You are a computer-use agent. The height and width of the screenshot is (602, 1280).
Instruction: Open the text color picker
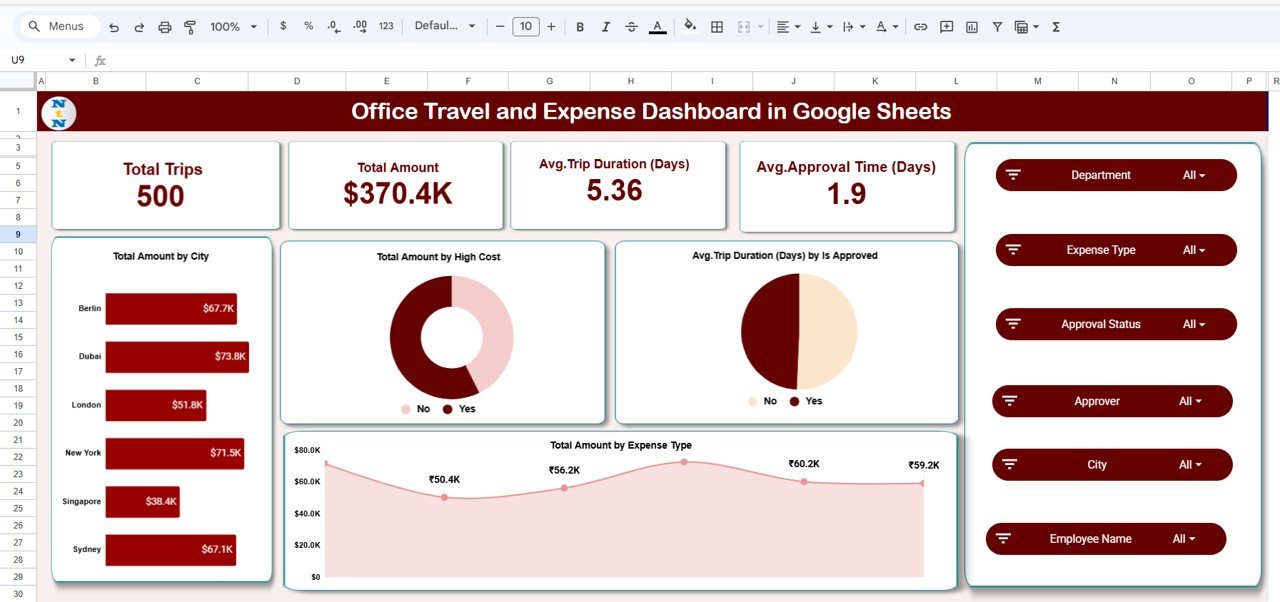(657, 26)
